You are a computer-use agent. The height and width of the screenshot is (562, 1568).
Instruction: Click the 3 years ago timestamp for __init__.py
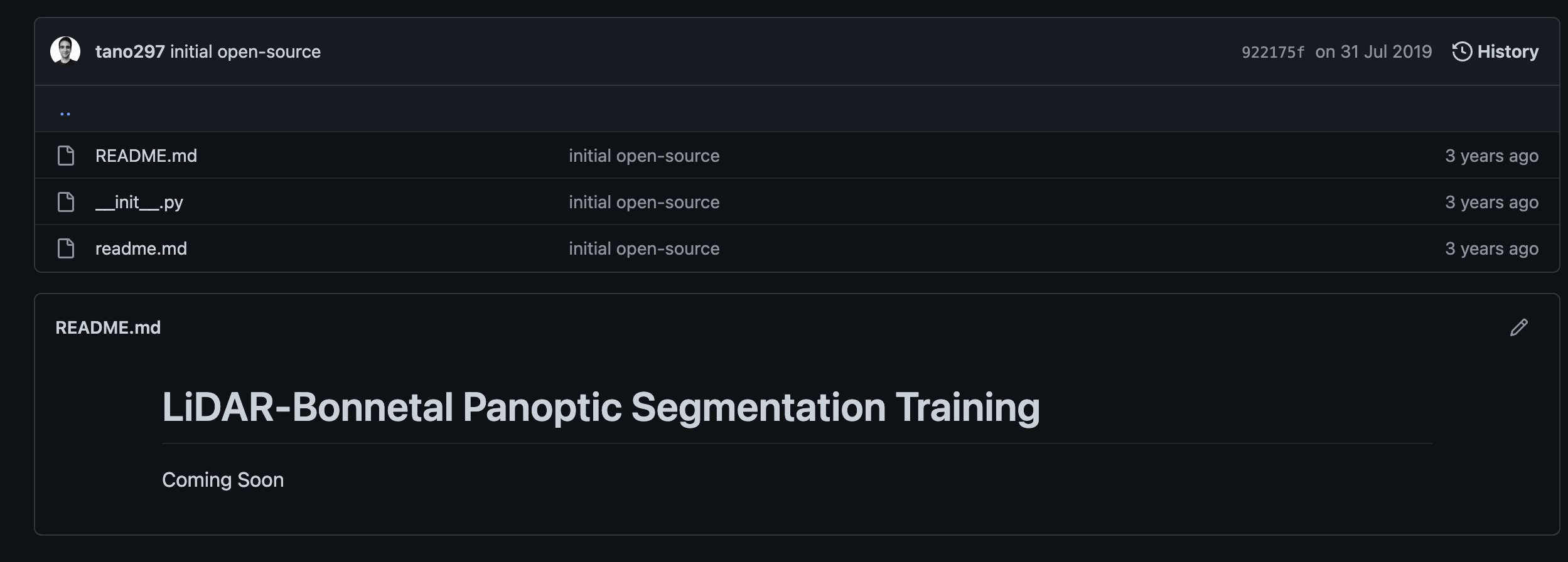[1491, 202]
